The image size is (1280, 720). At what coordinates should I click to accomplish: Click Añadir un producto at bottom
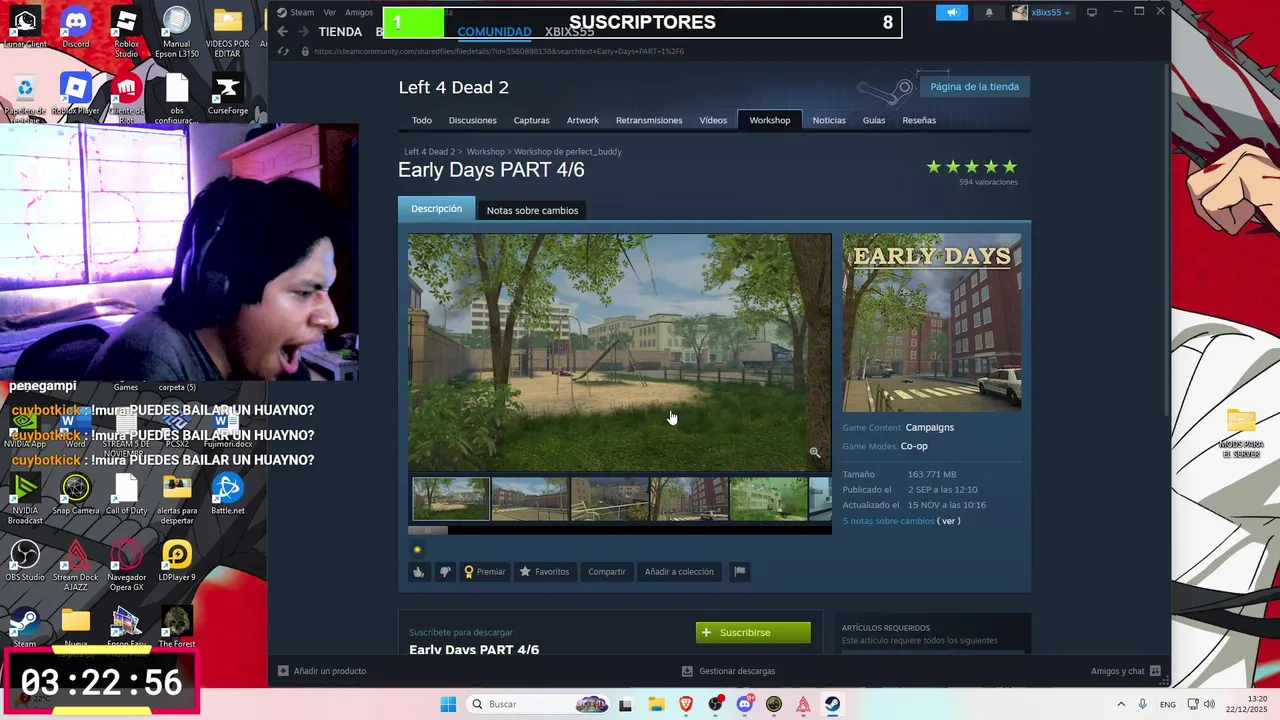[x=322, y=671]
